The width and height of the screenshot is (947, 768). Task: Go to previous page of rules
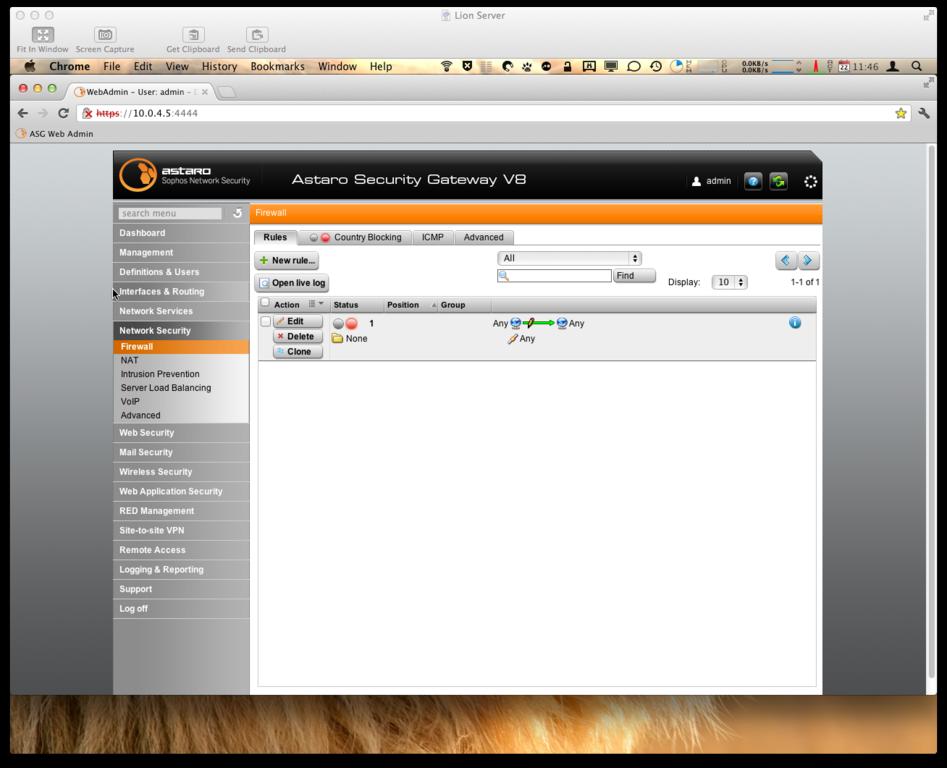785,260
